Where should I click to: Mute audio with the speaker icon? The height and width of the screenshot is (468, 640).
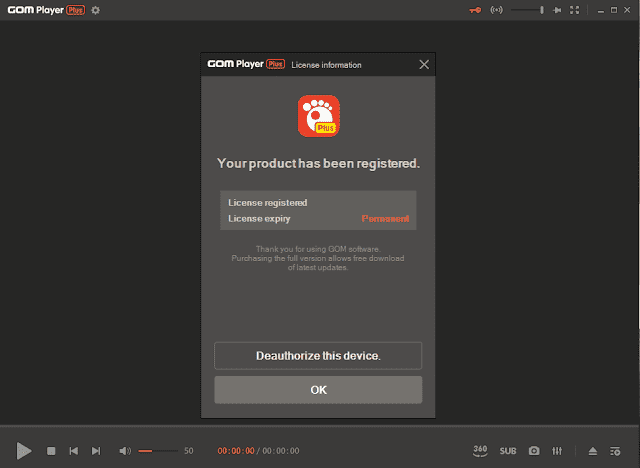pyautogui.click(x=125, y=451)
